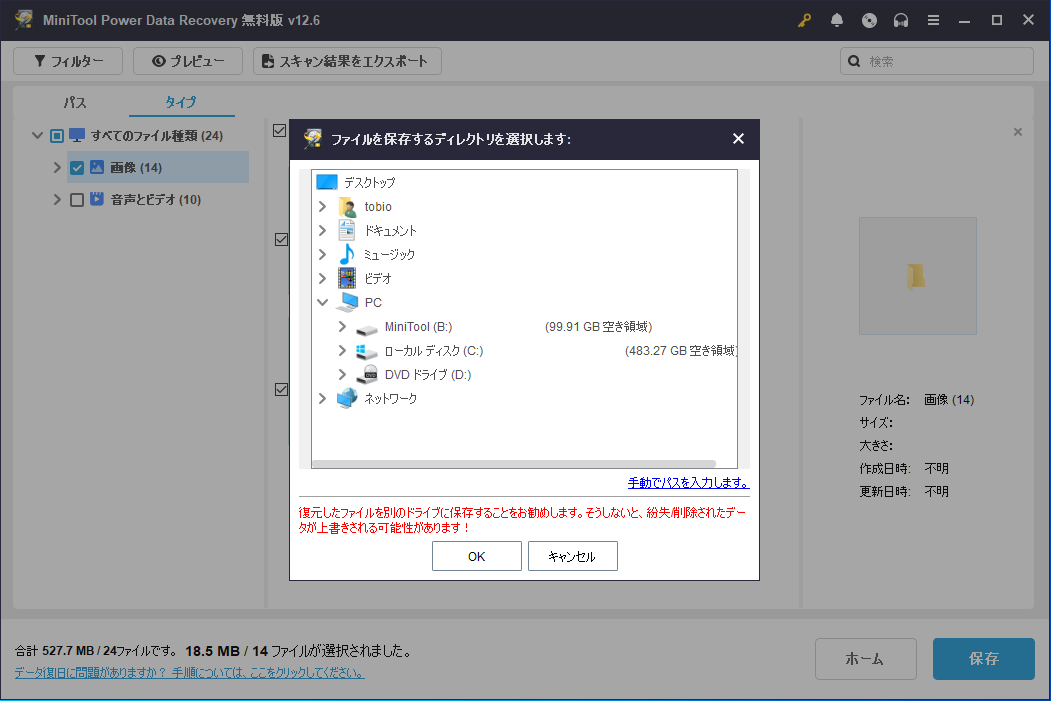1051x701 pixels.
Task: Toggle すべてのファイル種類 checkbox
Action: 57,136
